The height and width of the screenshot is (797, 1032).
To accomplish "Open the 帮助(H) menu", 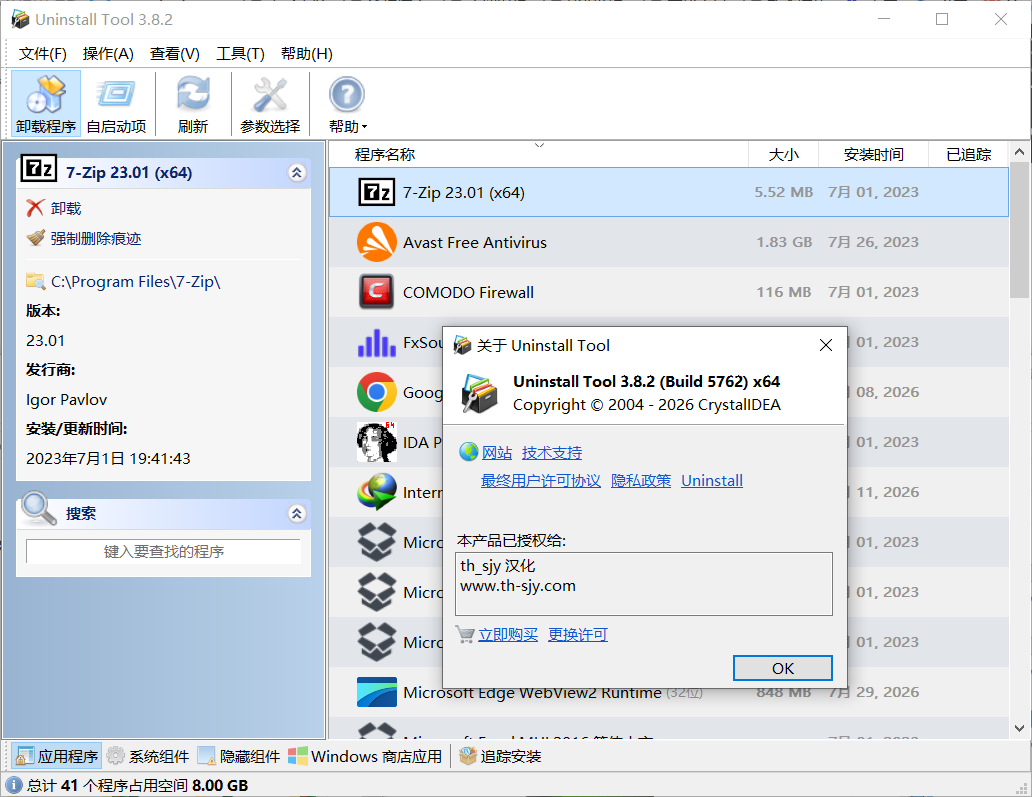I will (x=307, y=54).
